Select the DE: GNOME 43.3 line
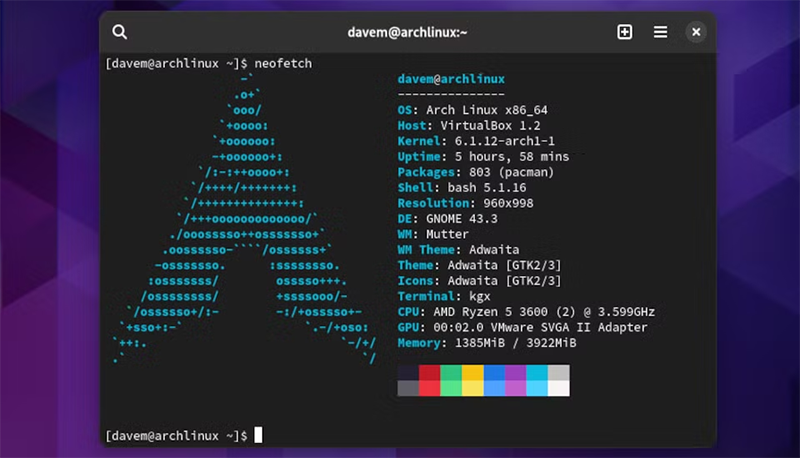The width and height of the screenshot is (800, 458). coord(447,219)
